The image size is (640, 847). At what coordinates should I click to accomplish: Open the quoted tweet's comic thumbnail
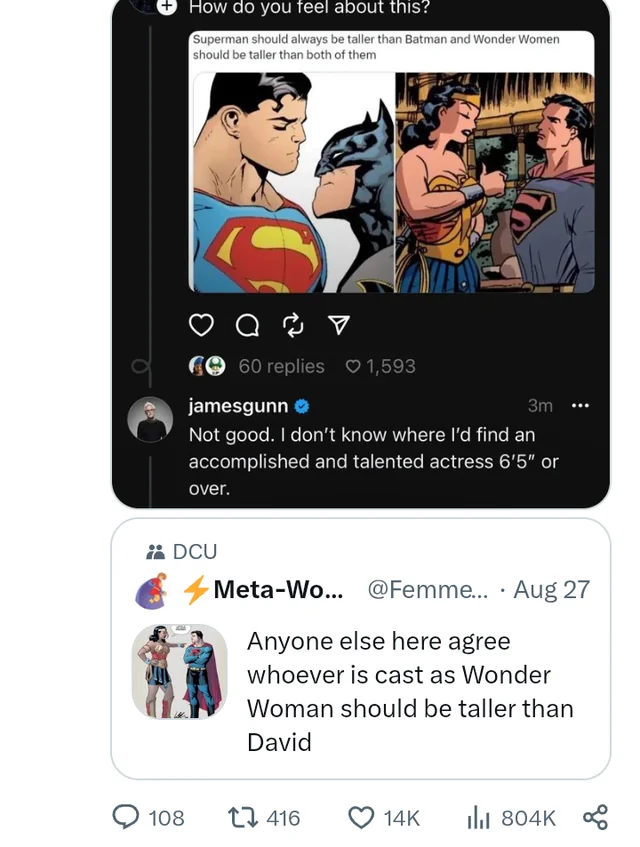[180, 672]
